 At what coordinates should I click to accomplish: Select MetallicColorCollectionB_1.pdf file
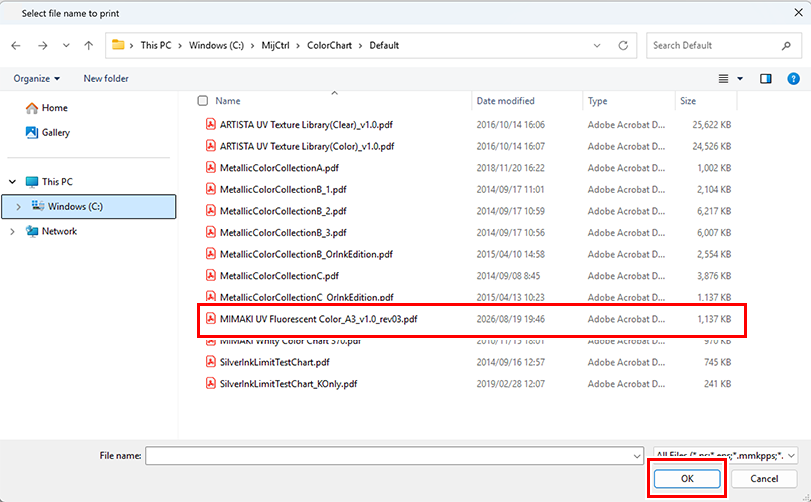[283, 190]
